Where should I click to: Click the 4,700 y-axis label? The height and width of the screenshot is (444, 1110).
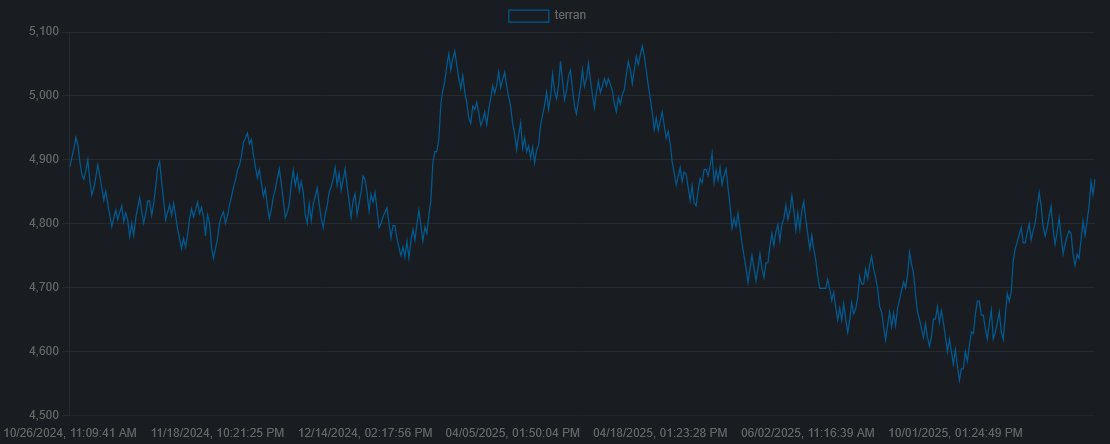tap(44, 288)
